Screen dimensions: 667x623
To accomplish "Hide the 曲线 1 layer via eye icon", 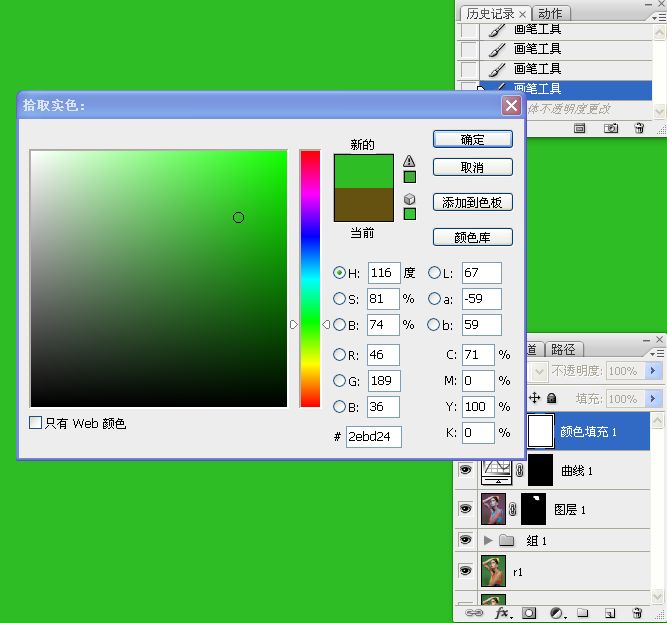I will click(465, 470).
